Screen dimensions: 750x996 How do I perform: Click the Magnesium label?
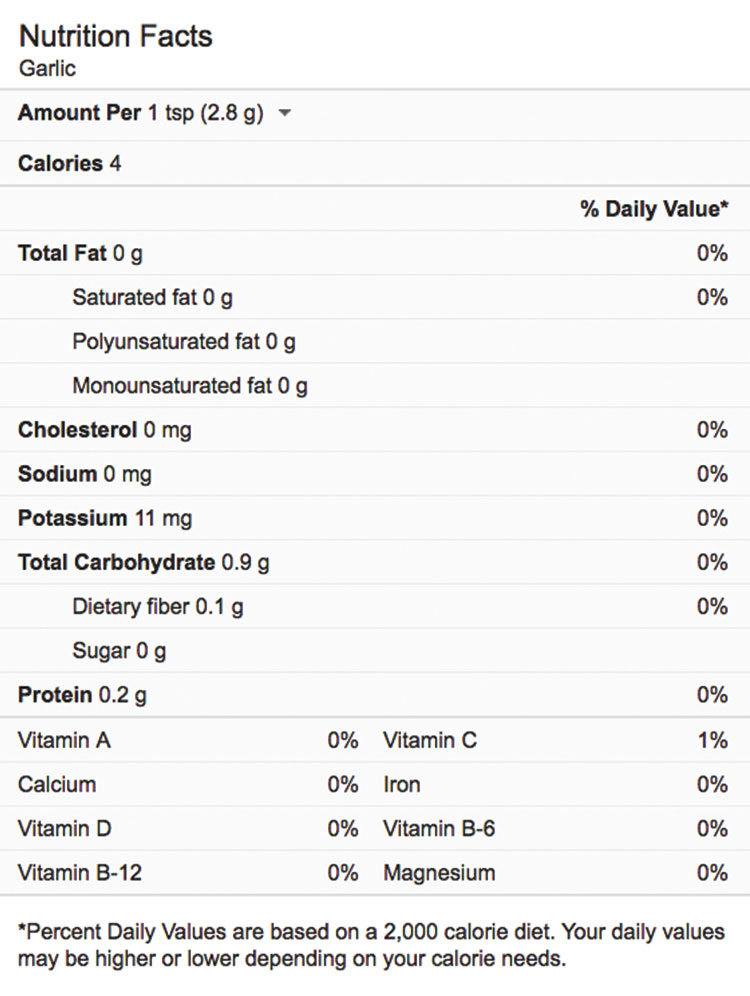(439, 873)
